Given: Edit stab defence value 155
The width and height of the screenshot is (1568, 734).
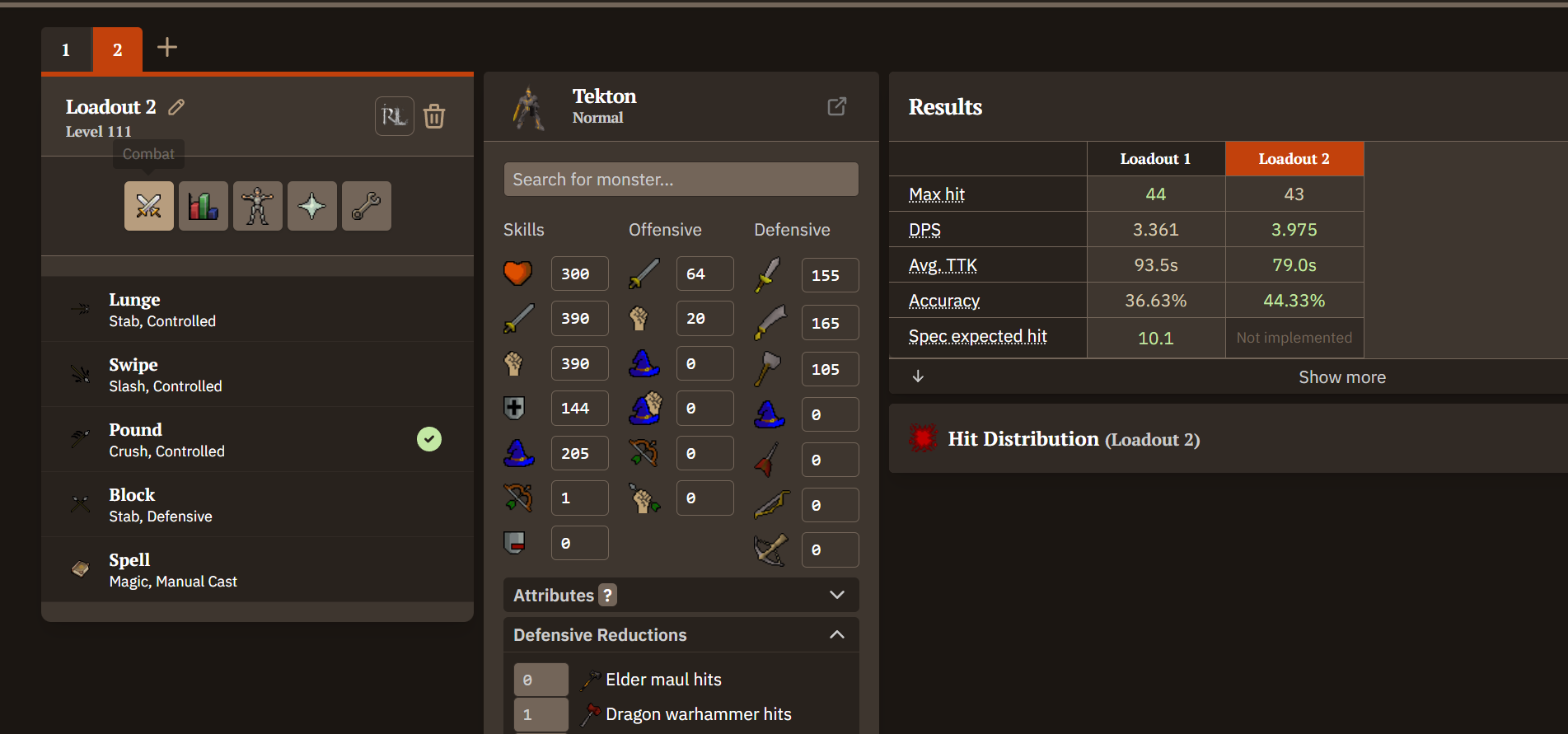Looking at the screenshot, I should pyautogui.click(x=831, y=275).
